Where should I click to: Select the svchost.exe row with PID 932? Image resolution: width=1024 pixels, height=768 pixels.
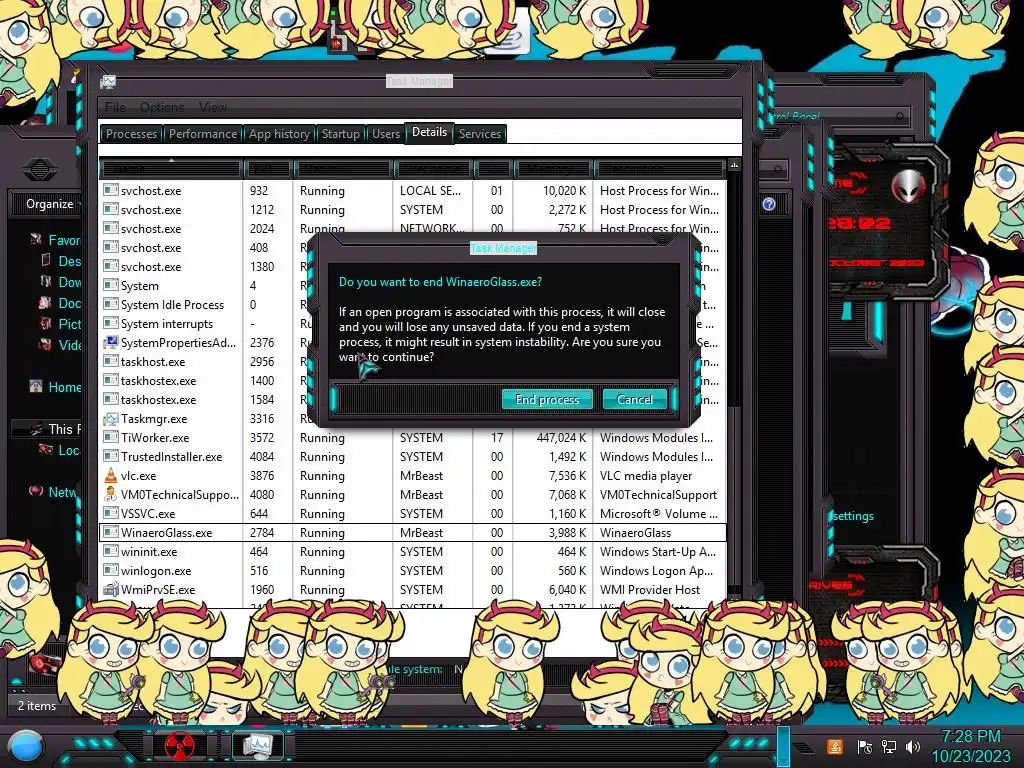(x=412, y=191)
